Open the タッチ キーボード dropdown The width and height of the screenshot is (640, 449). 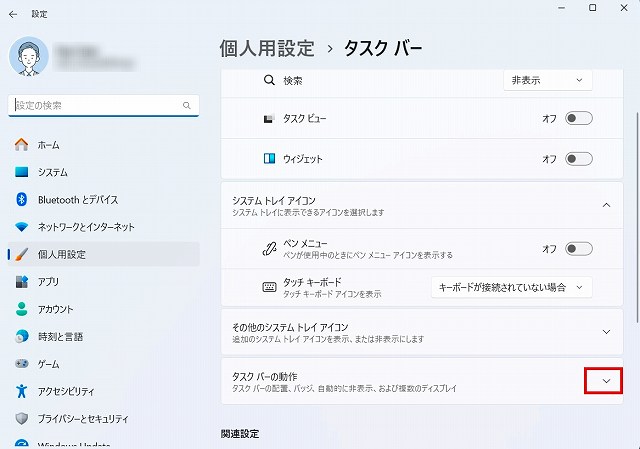511,287
